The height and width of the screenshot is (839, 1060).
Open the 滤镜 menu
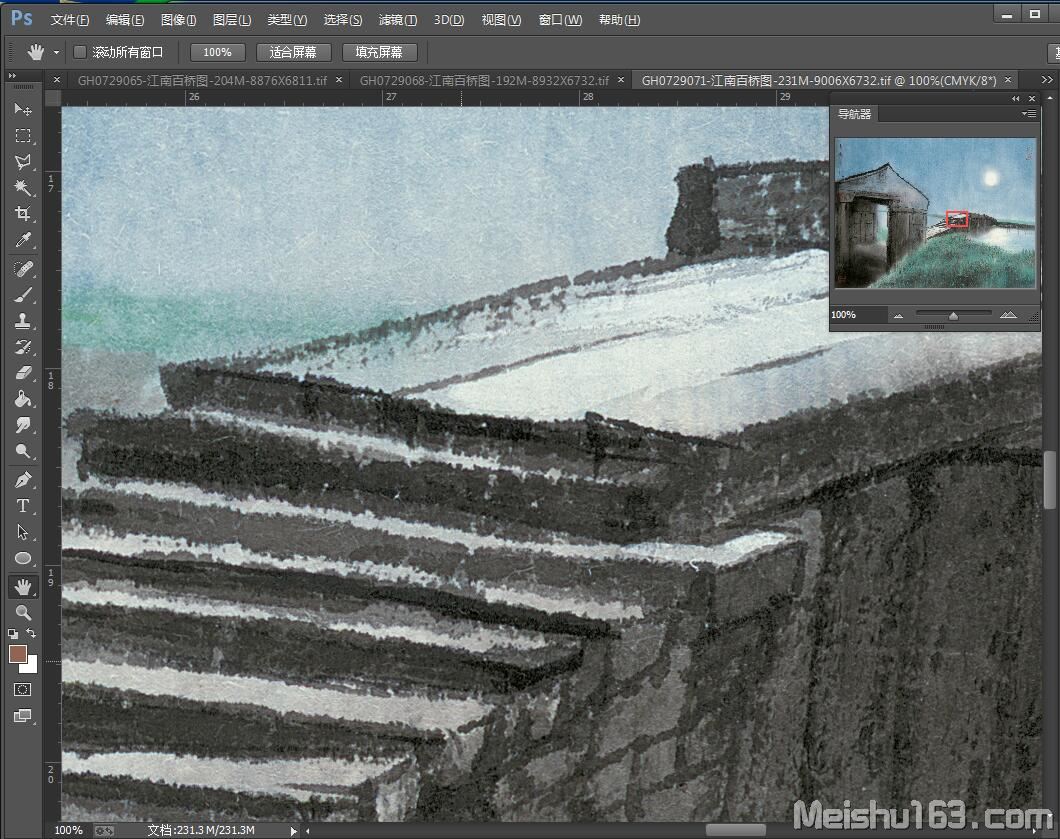click(x=398, y=20)
